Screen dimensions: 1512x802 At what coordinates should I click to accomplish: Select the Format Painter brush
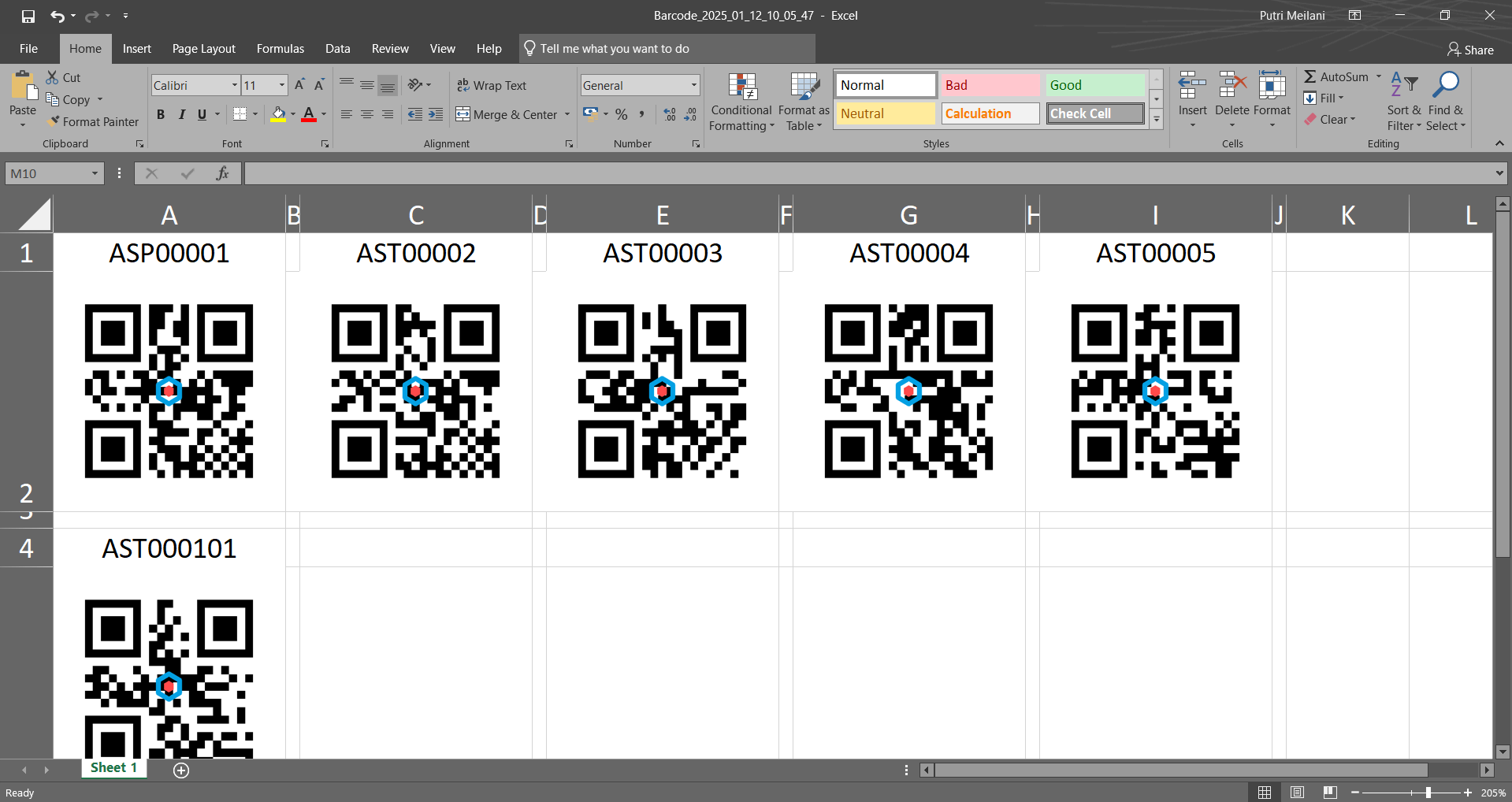(93, 121)
